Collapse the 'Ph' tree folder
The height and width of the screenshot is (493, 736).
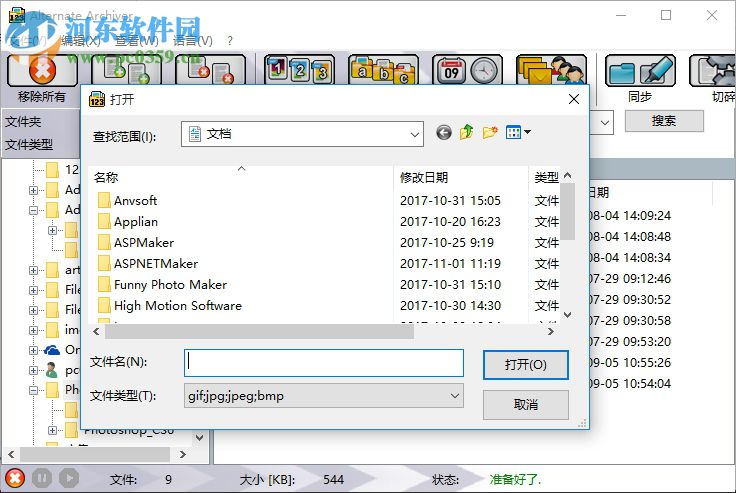tap(33, 390)
